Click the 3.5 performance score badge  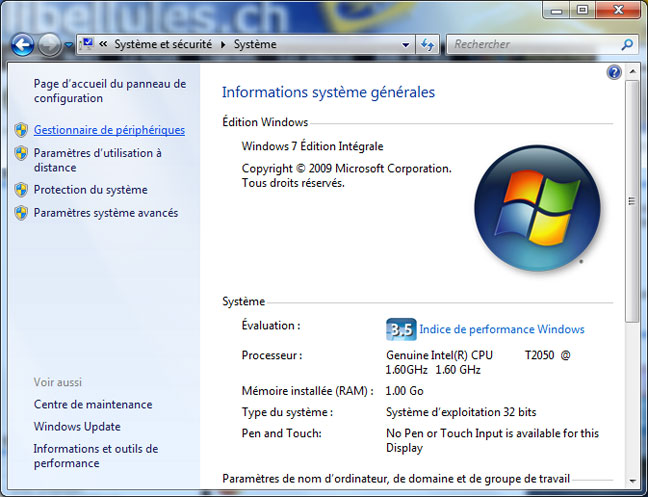coord(401,329)
